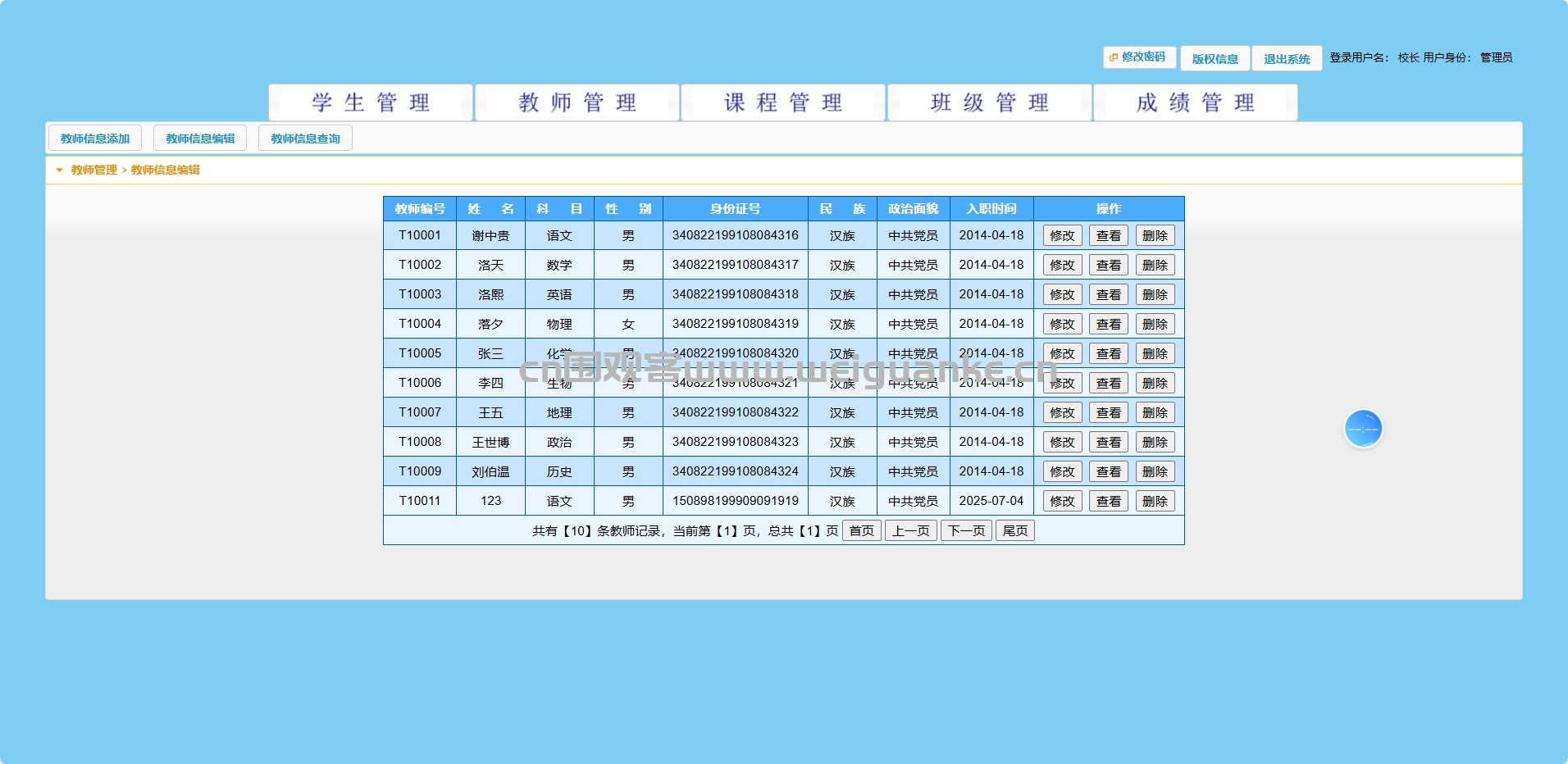Image resolution: width=1568 pixels, height=764 pixels.
Task: Click 查看 for teacher T10002 洛天
Action: point(1109,265)
